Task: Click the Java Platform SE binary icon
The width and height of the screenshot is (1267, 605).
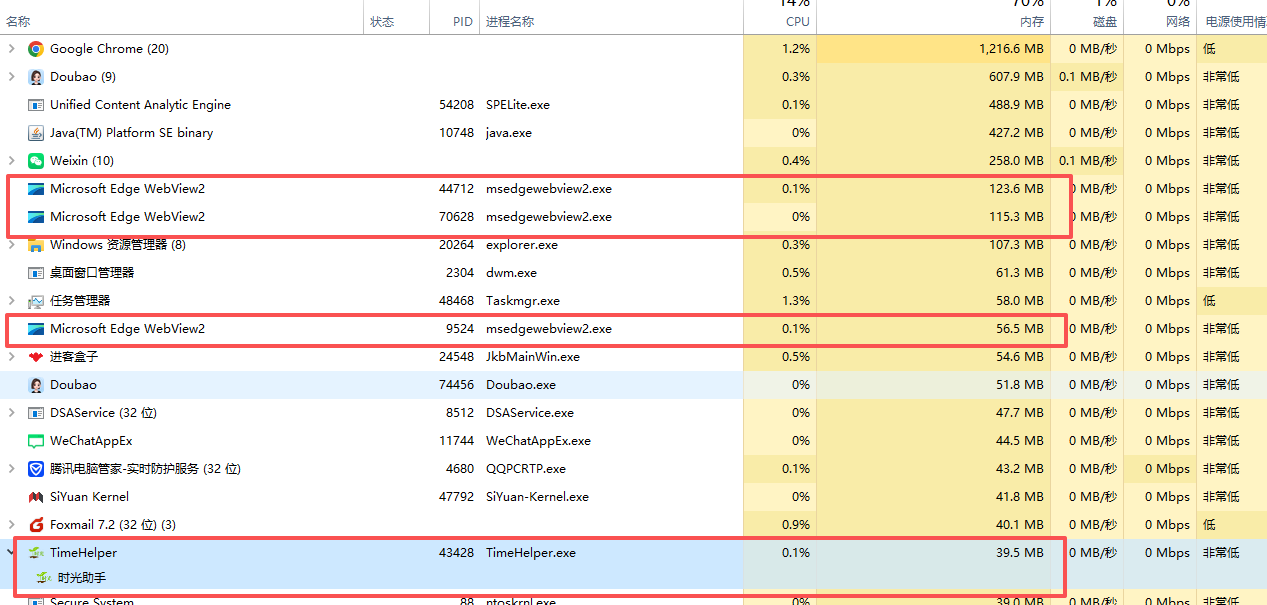Action: pos(36,133)
